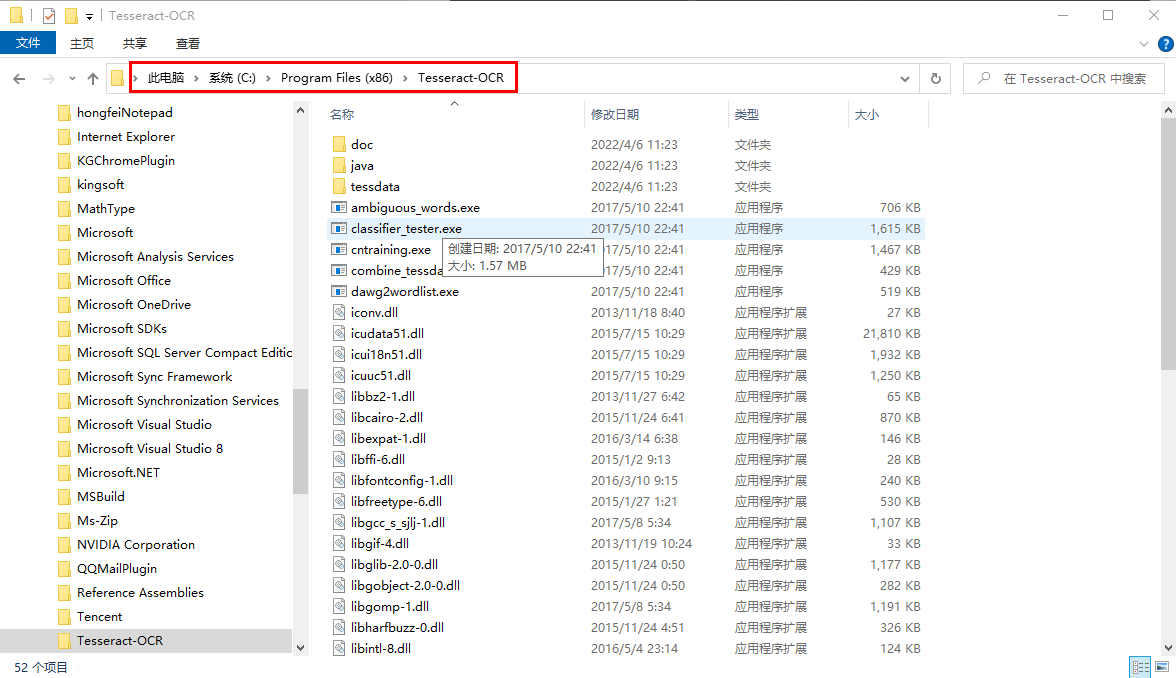Select the libgomp-1.dll file name
Image resolution: width=1176 pixels, height=678 pixels.
pos(390,606)
